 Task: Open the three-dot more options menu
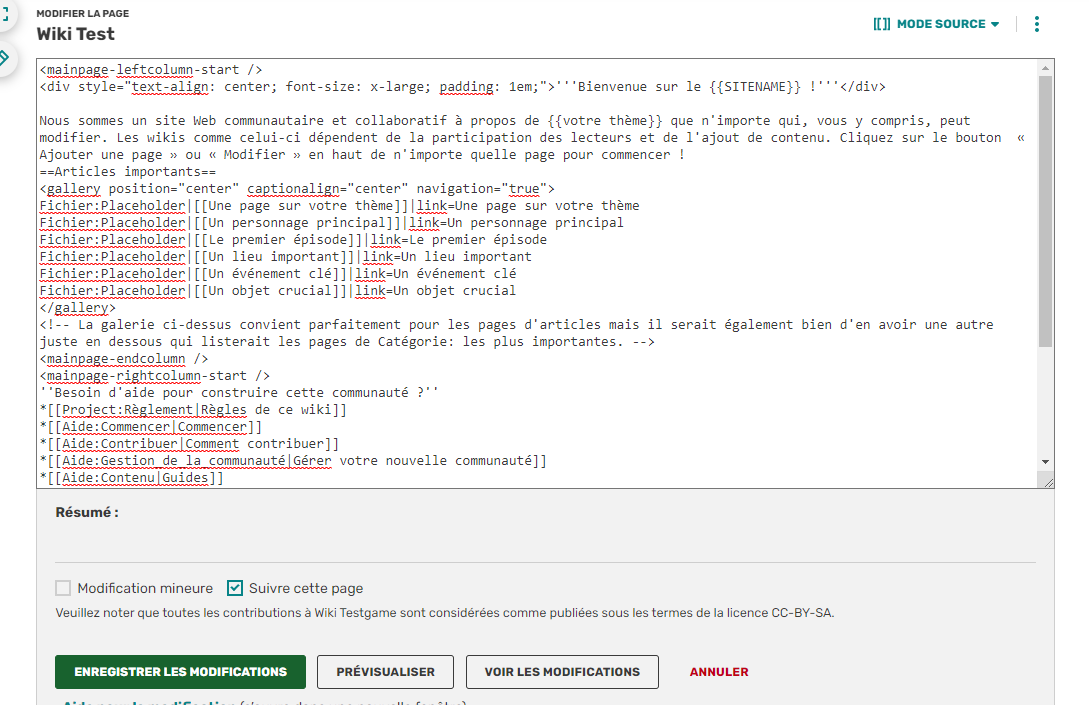(x=1037, y=24)
